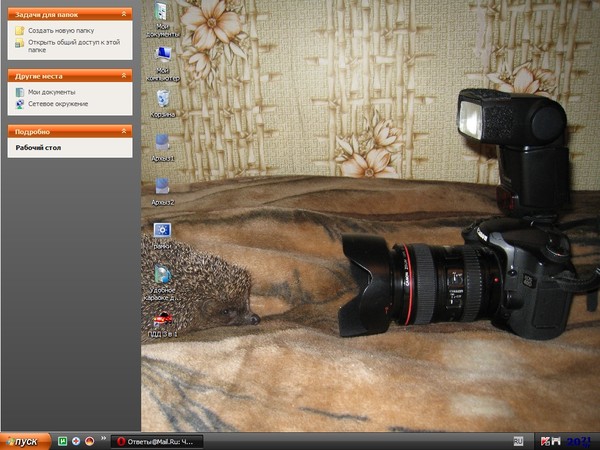Click the Opera icon in the taskbar button
The width and height of the screenshot is (600, 450).
coord(121,442)
